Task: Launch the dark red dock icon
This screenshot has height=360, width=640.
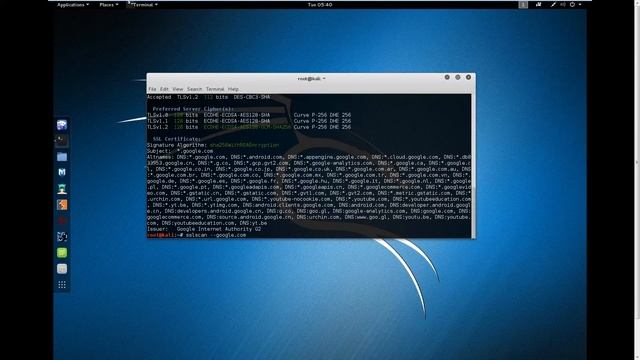Action: tap(62, 221)
